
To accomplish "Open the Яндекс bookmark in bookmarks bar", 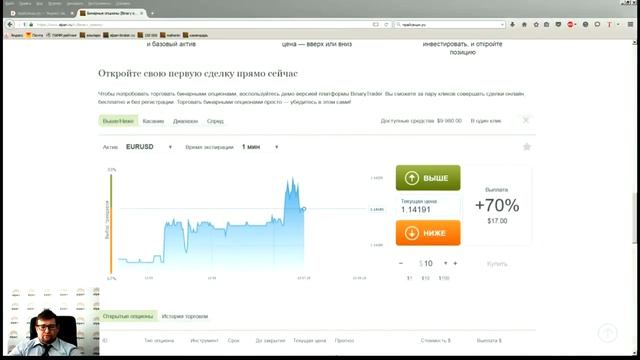I will (14, 36).
